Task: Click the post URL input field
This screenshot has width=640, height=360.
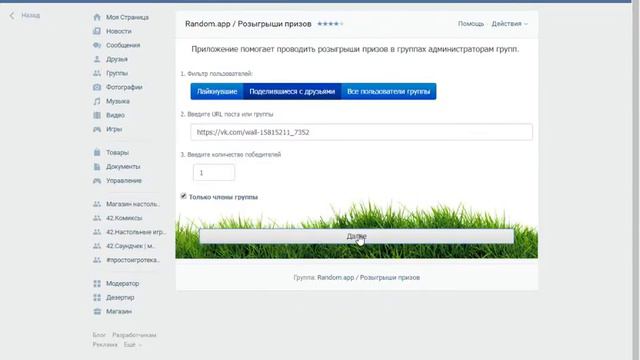Action: [361, 132]
